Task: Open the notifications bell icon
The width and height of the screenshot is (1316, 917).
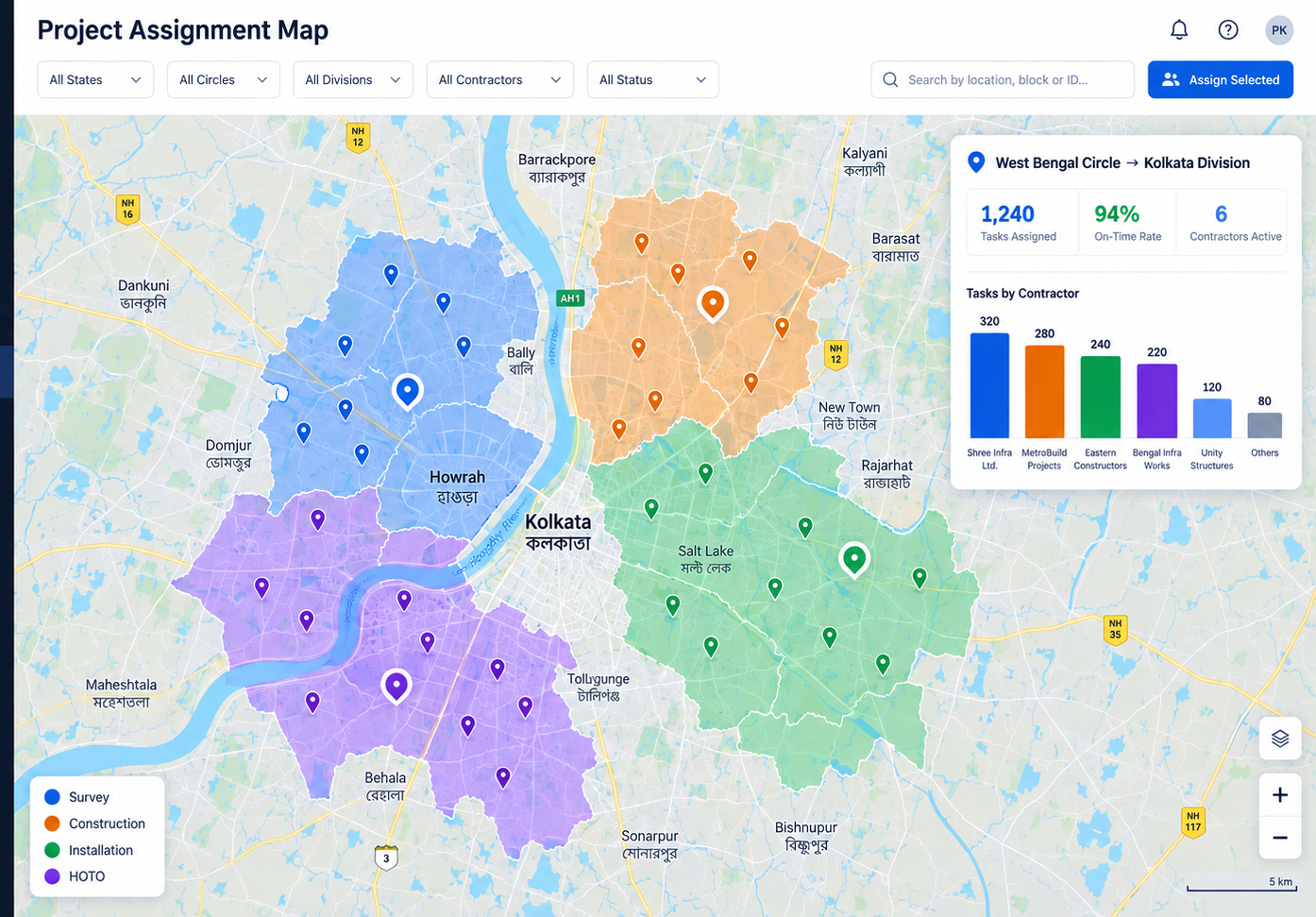Action: pyautogui.click(x=1178, y=30)
